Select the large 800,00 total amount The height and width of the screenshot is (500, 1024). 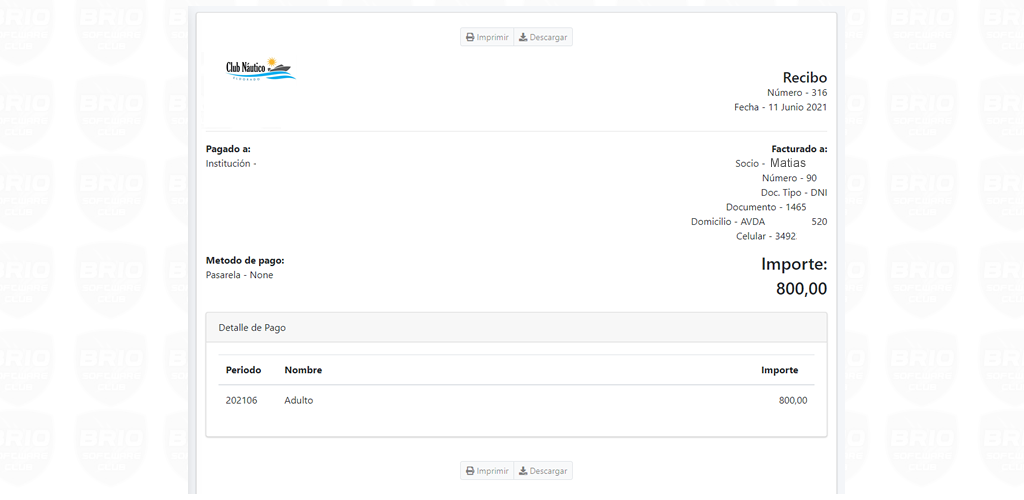(801, 289)
